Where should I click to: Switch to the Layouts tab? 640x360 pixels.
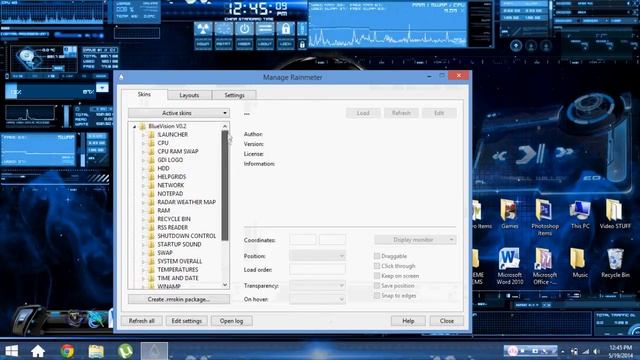(x=189, y=95)
